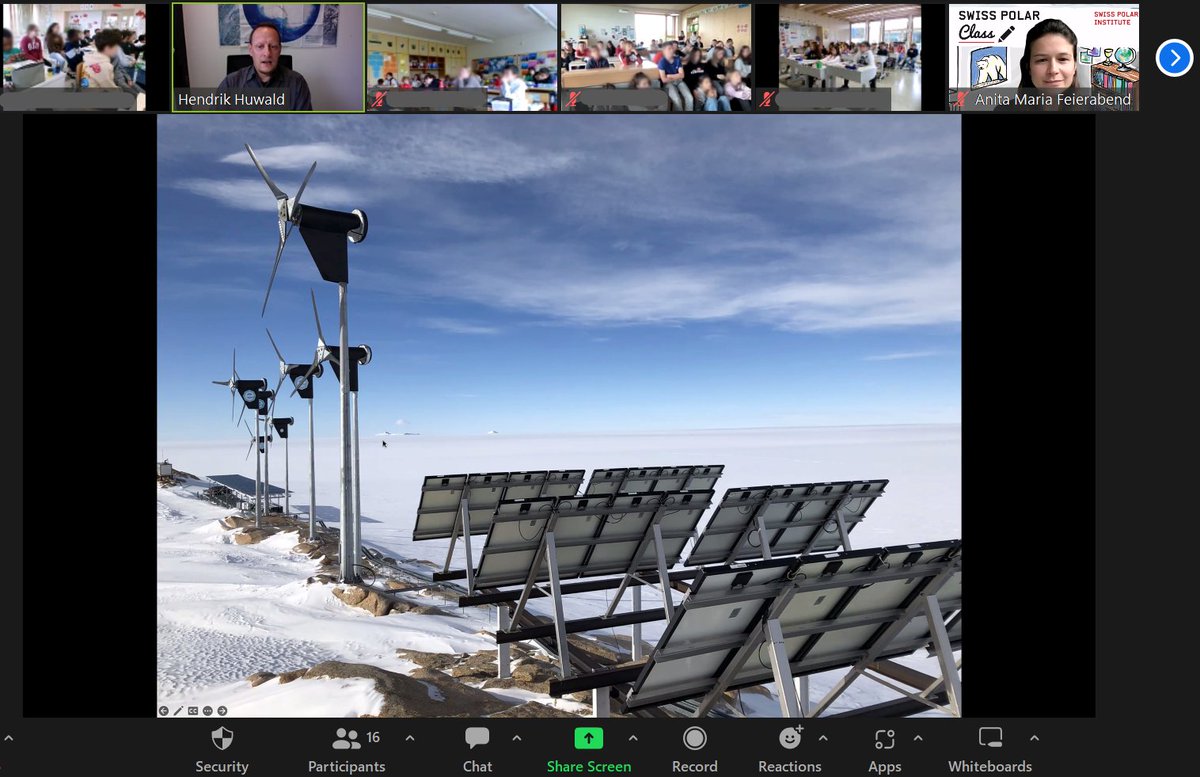
Task: Toggle slide subtitles with CC icon
Action: click(x=193, y=711)
